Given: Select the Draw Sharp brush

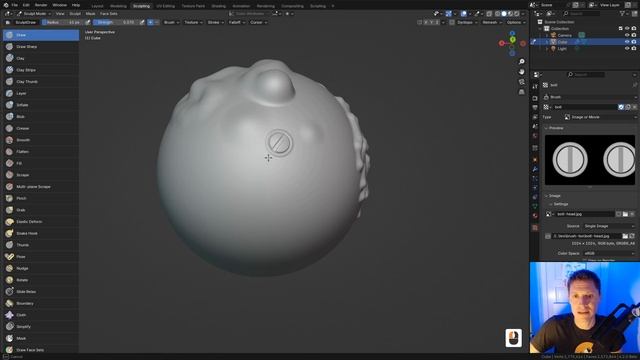Looking at the screenshot, I should click(x=41, y=47).
